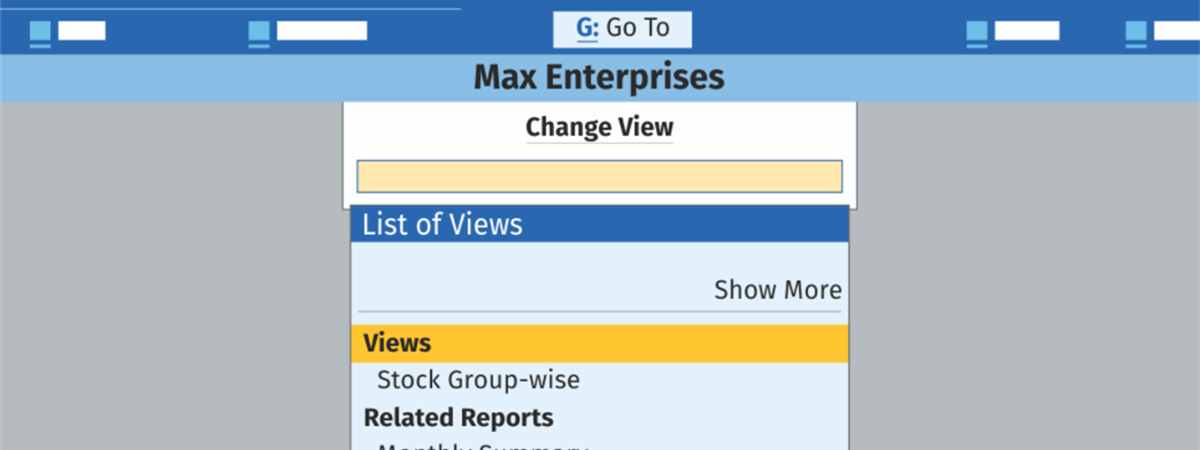Click the Change View heading

click(599, 128)
